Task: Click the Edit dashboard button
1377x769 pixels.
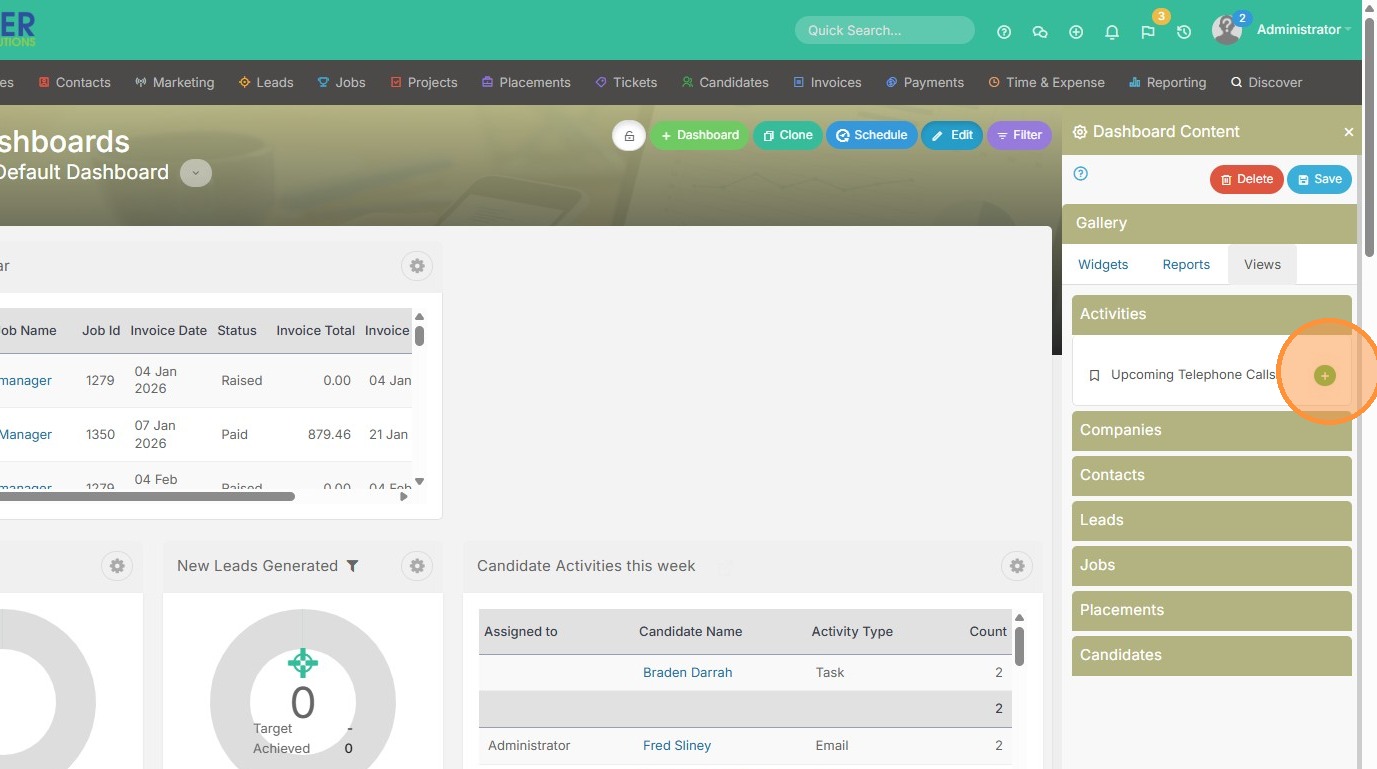Action: pos(952,136)
